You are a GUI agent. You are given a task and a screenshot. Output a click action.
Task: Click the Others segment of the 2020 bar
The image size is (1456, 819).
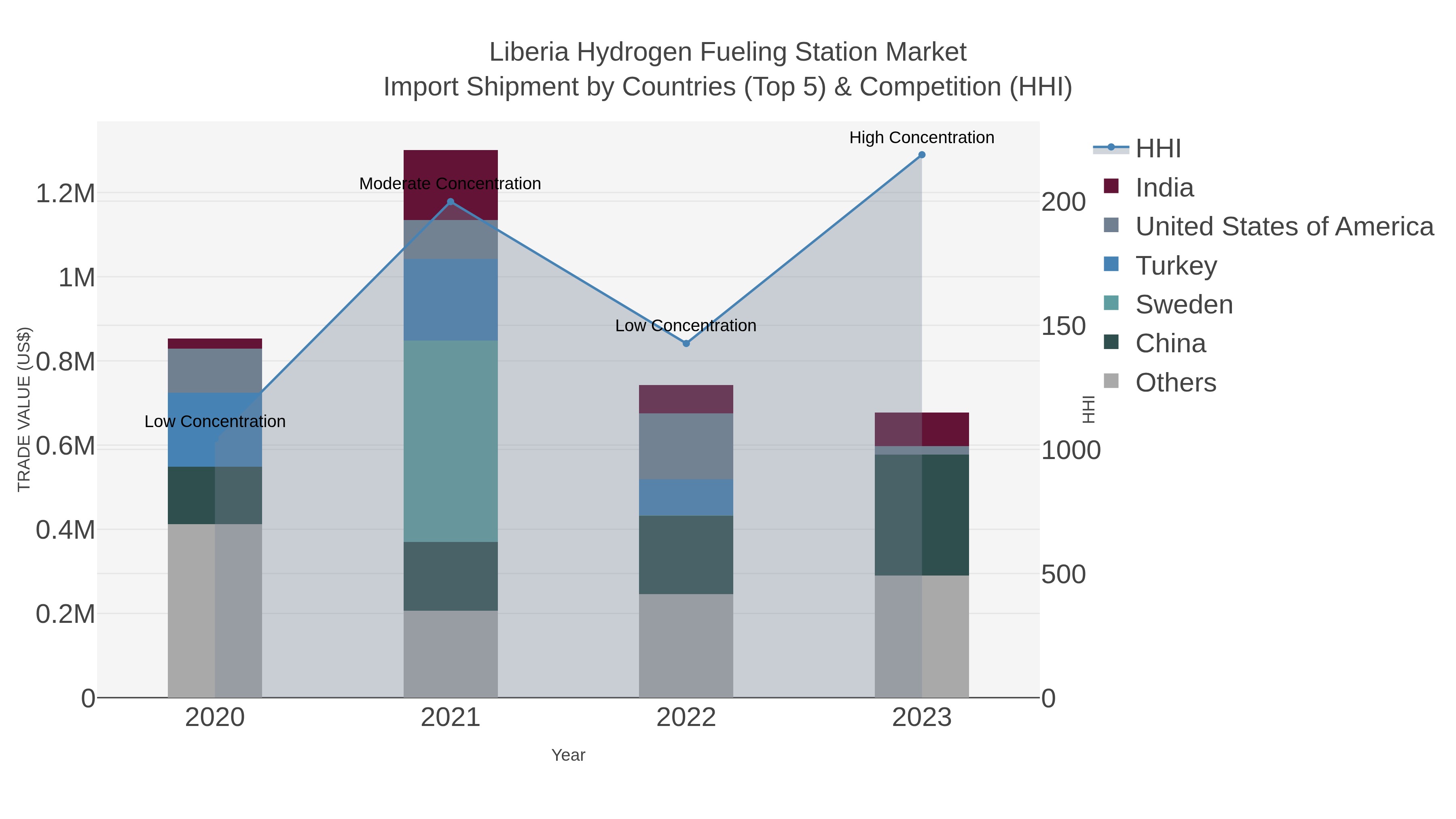click(215, 611)
